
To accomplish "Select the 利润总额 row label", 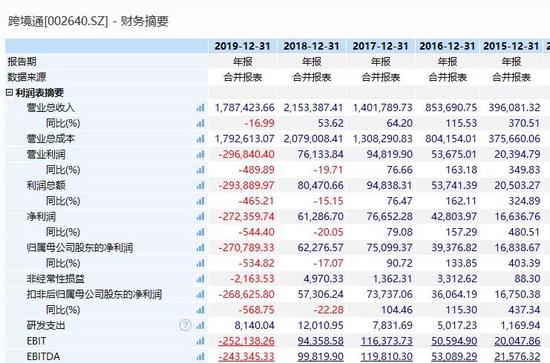I will point(46,186).
